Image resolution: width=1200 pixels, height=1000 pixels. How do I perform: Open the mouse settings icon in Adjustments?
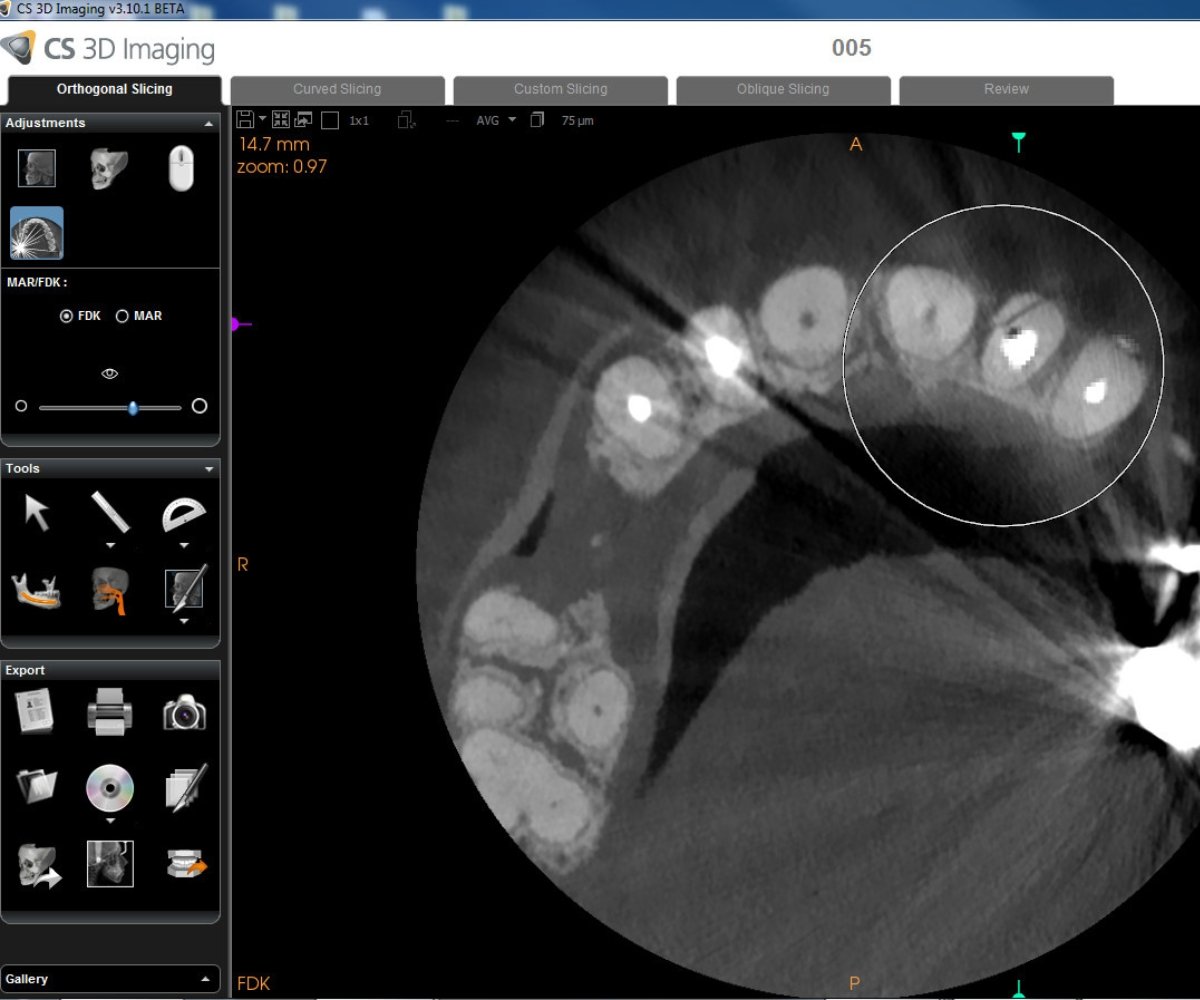(x=180, y=168)
